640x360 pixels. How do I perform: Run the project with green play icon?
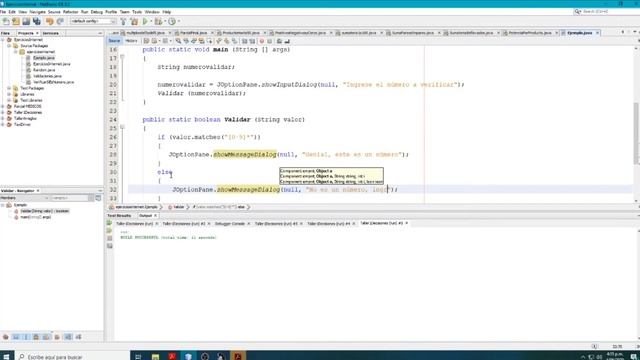click(145, 21)
